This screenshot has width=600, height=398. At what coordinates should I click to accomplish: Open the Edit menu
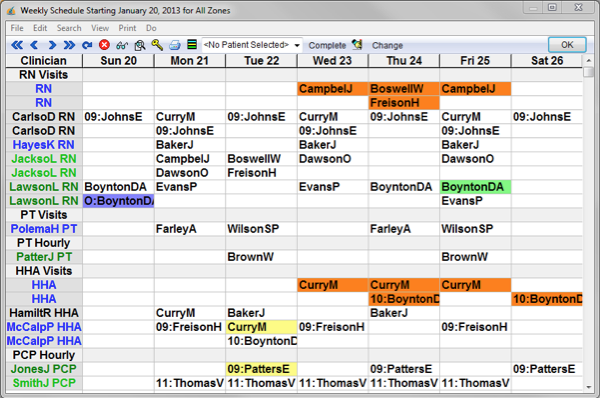[x=40, y=28]
